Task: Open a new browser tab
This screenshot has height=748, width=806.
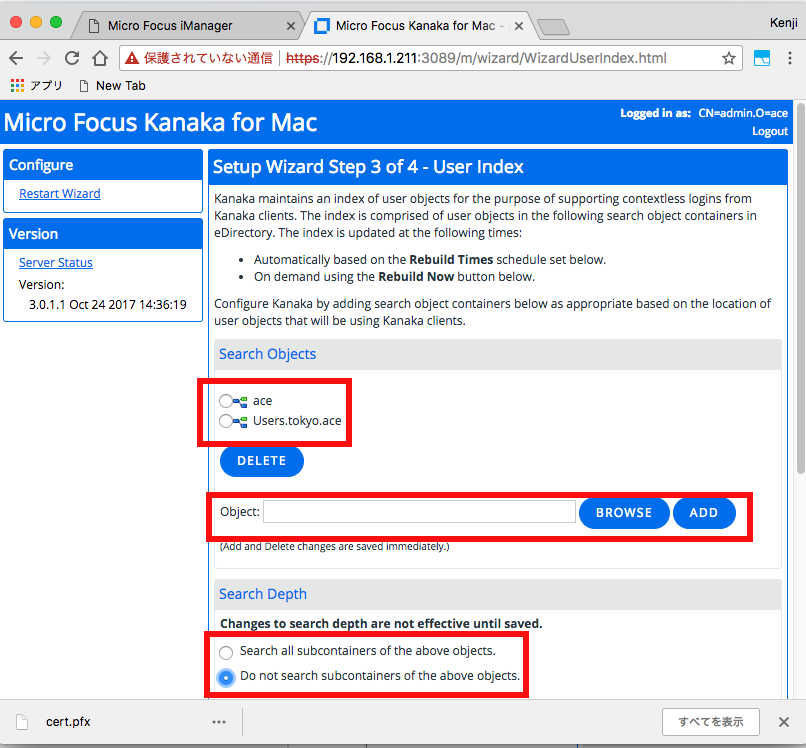Action: (554, 27)
